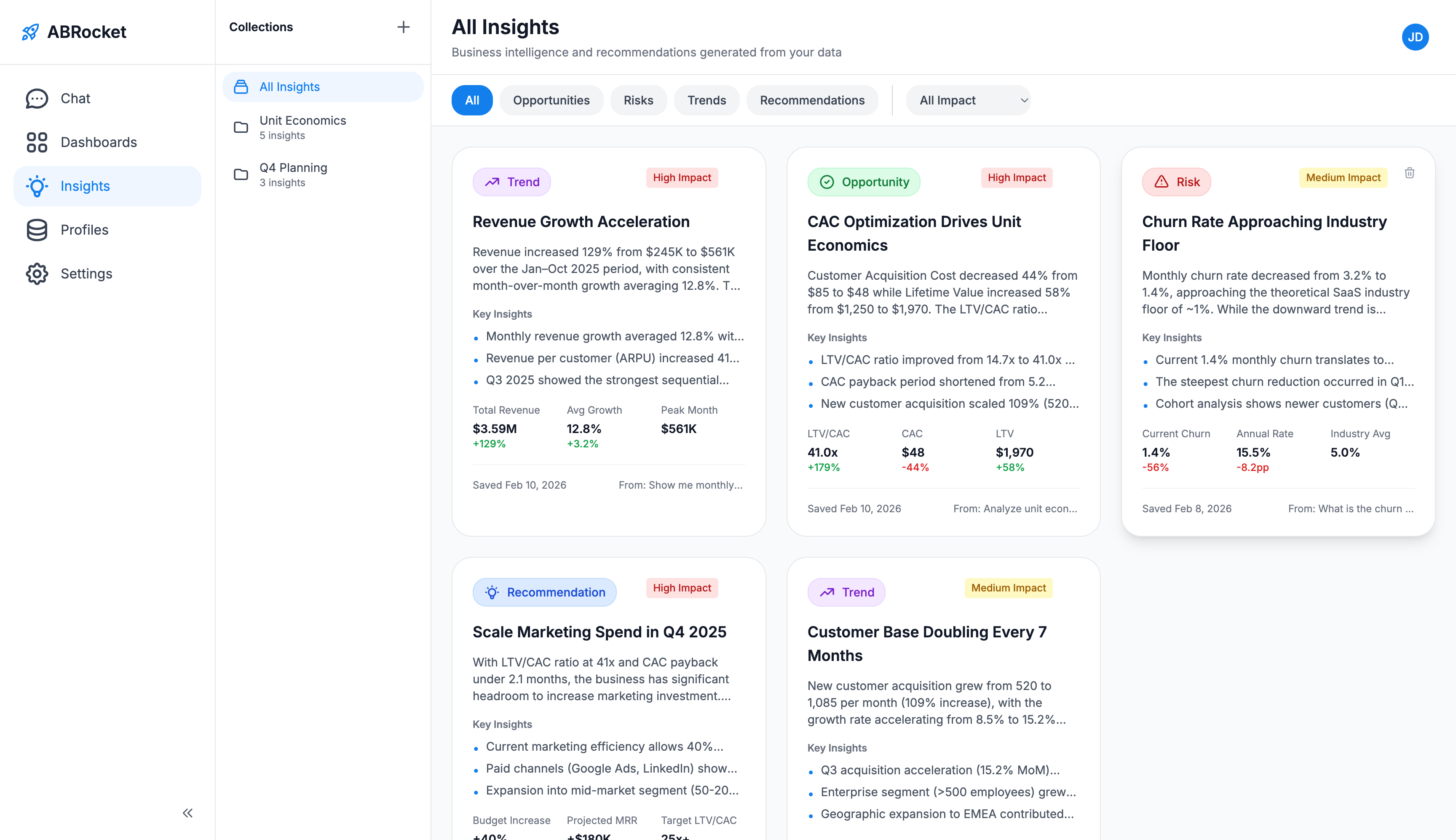Open the All Impact dropdown
Image resolution: width=1456 pixels, height=840 pixels.
pyautogui.click(x=968, y=100)
